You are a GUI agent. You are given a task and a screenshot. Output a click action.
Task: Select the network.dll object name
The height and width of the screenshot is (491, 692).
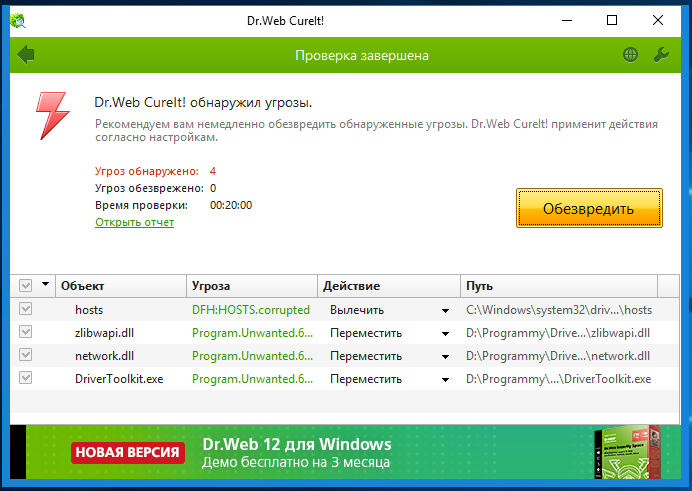point(105,356)
